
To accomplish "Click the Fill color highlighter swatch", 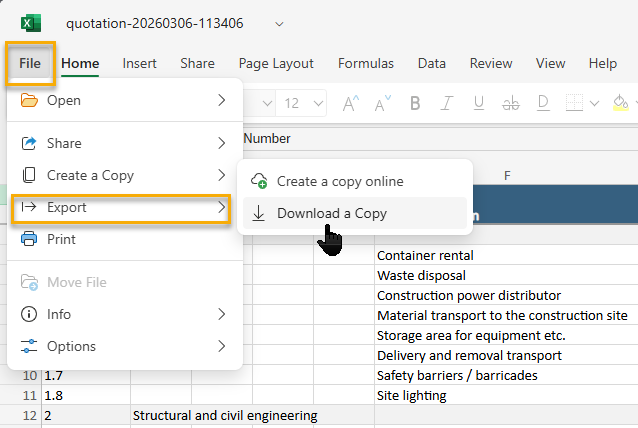I will 620,103.
